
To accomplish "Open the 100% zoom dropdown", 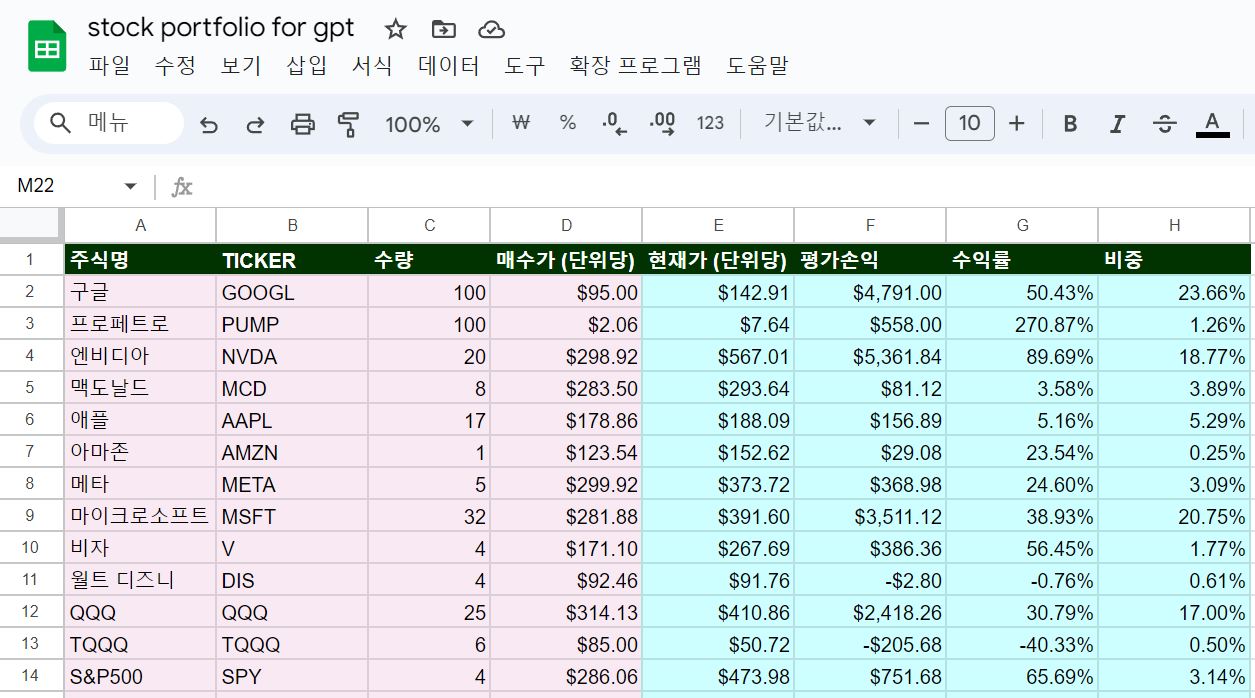I will click(429, 124).
